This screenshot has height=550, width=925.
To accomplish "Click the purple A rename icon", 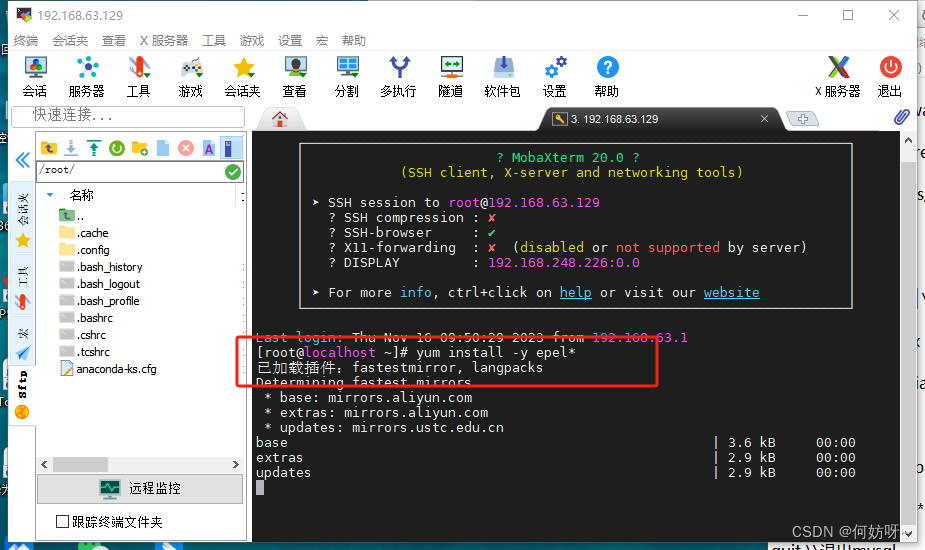I will tap(209, 148).
